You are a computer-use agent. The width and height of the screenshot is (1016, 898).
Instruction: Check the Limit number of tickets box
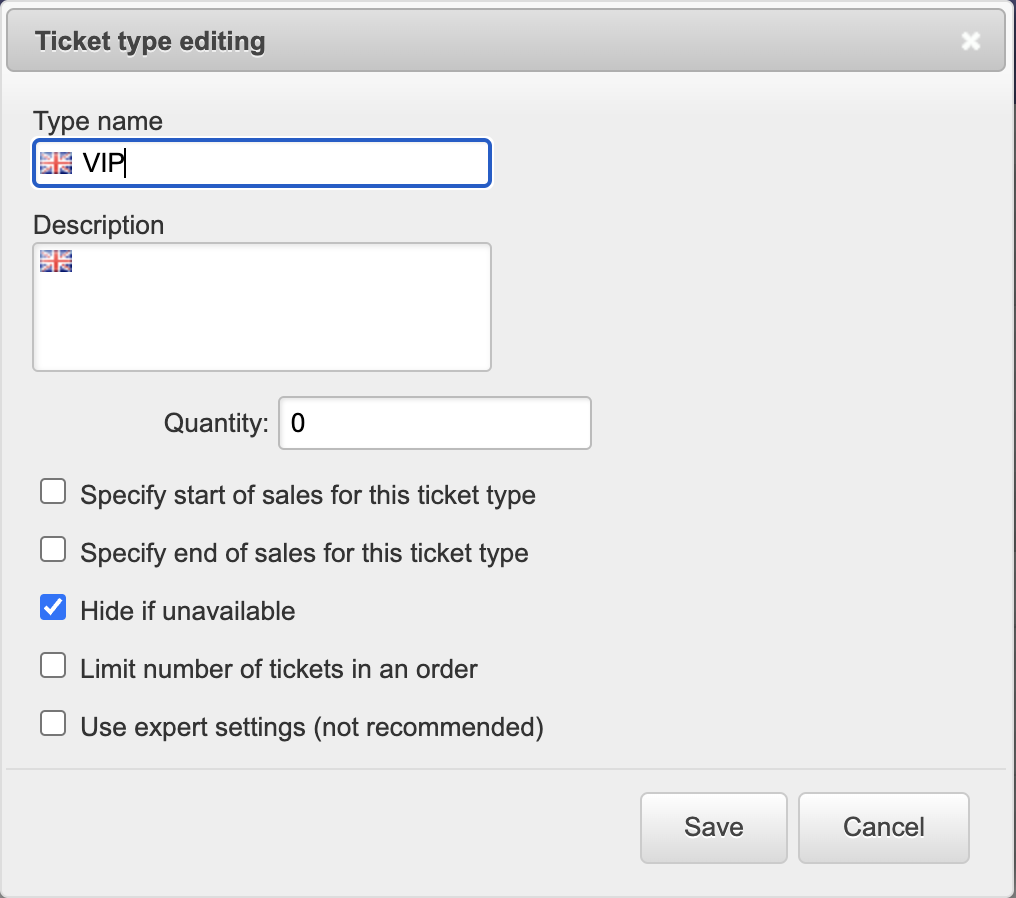click(x=53, y=666)
